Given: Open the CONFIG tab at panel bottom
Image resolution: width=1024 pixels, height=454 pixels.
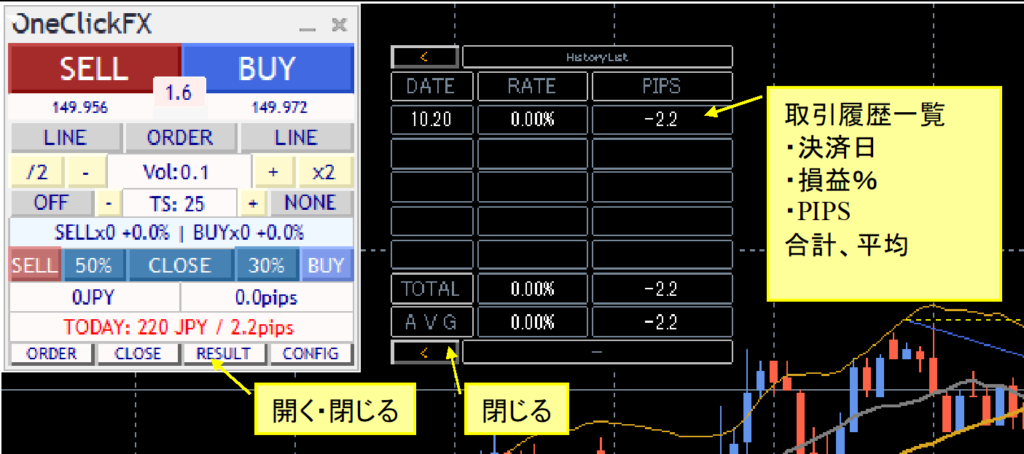Looking at the screenshot, I should (x=310, y=353).
